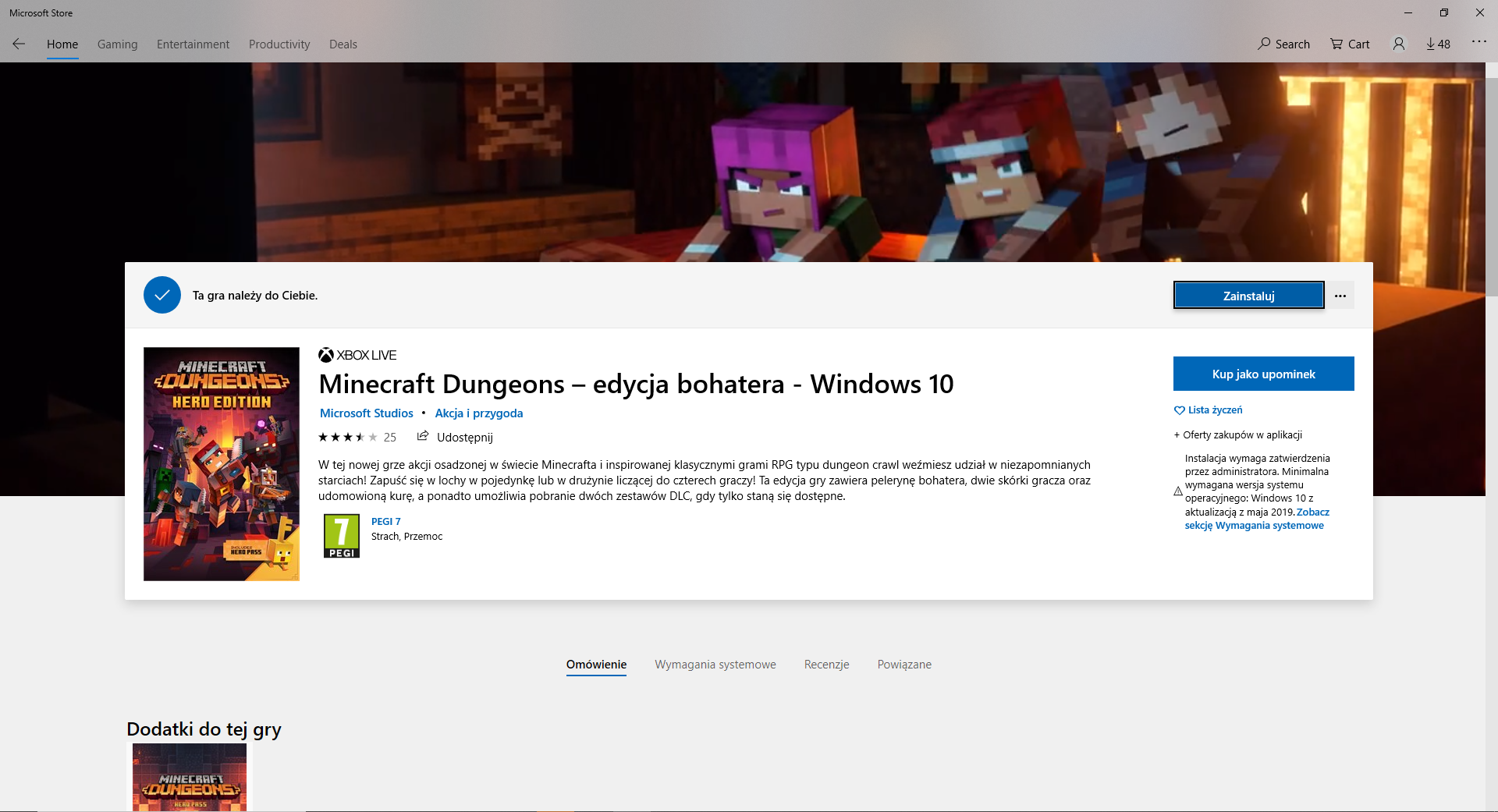The height and width of the screenshot is (812, 1498).
Task: Click the Udostępnij share label
Action: tap(465, 438)
